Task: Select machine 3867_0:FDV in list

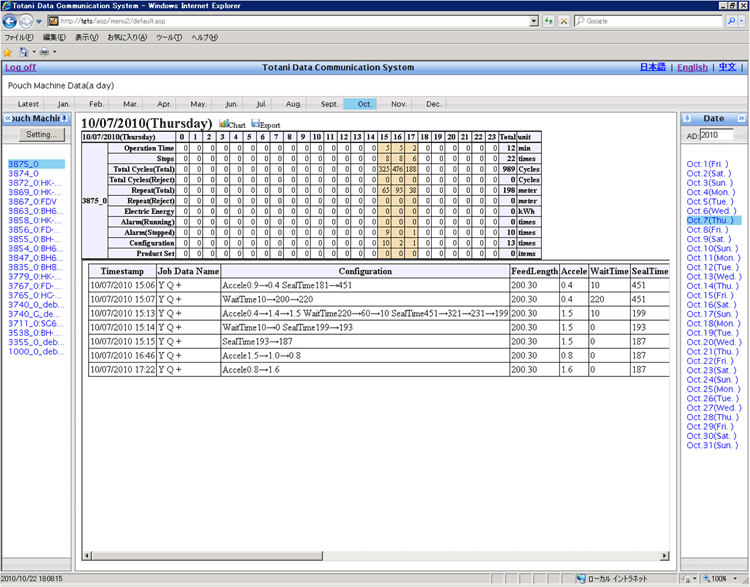Action: (x=32, y=201)
